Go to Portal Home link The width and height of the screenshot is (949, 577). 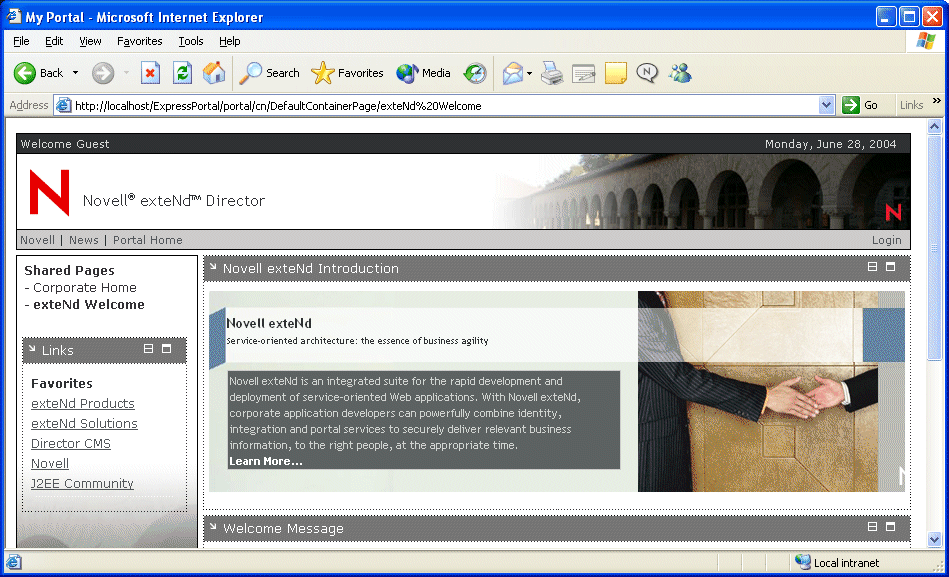click(148, 240)
